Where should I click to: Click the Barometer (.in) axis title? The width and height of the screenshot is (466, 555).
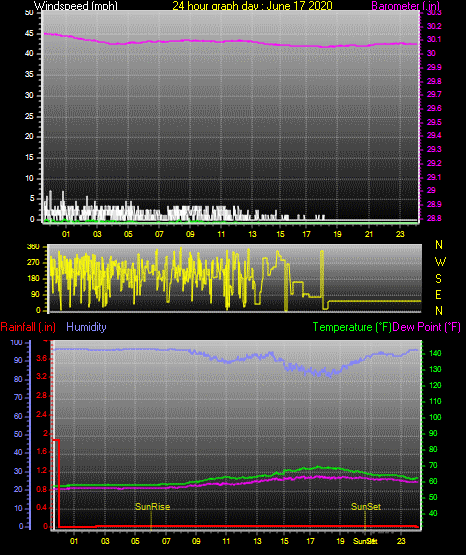pos(405,6)
